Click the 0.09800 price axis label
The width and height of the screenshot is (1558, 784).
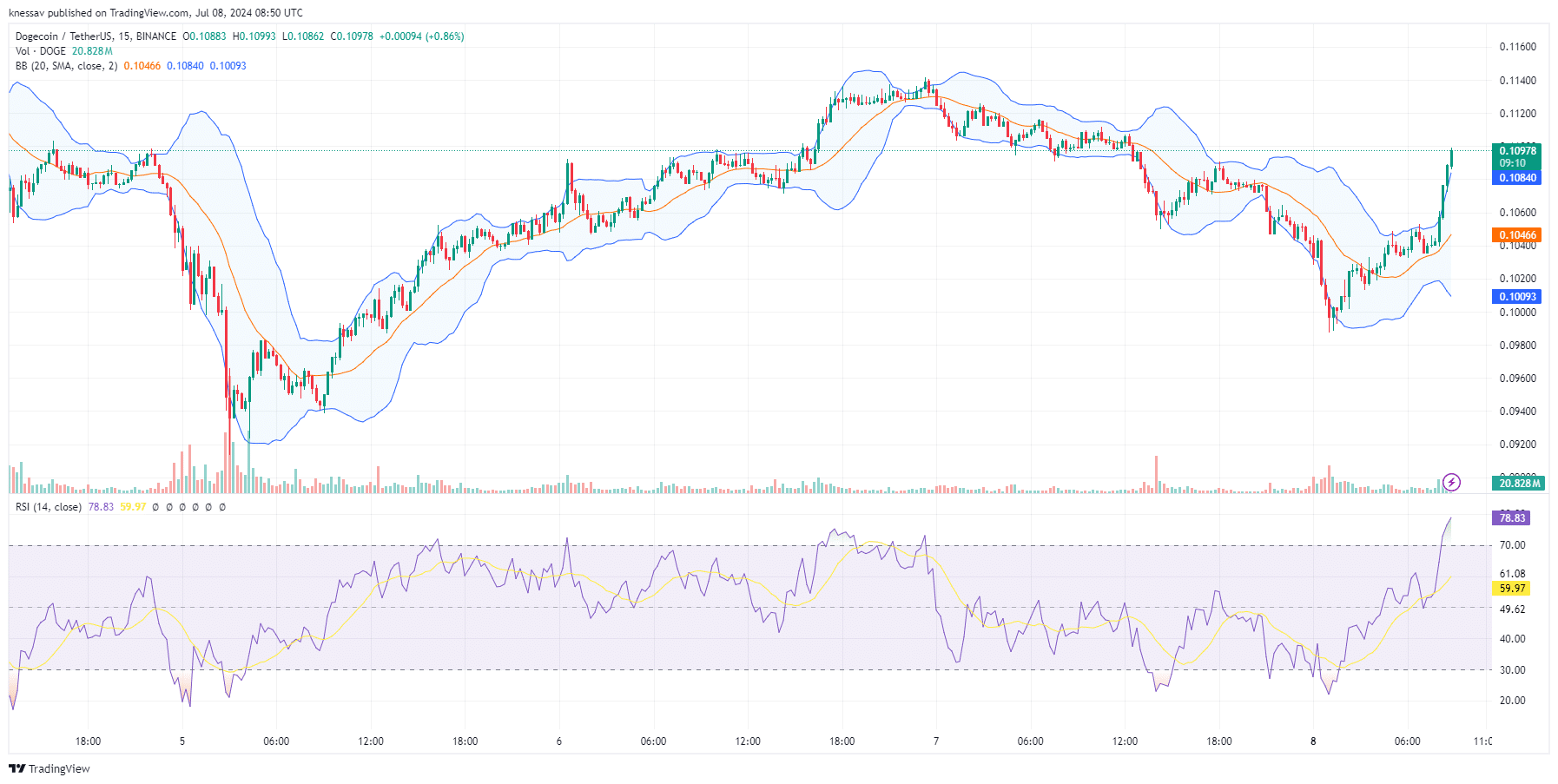coord(1518,346)
